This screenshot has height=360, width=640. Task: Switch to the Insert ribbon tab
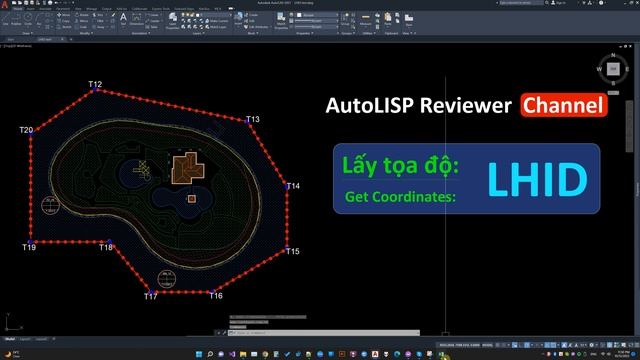[x=31, y=9]
